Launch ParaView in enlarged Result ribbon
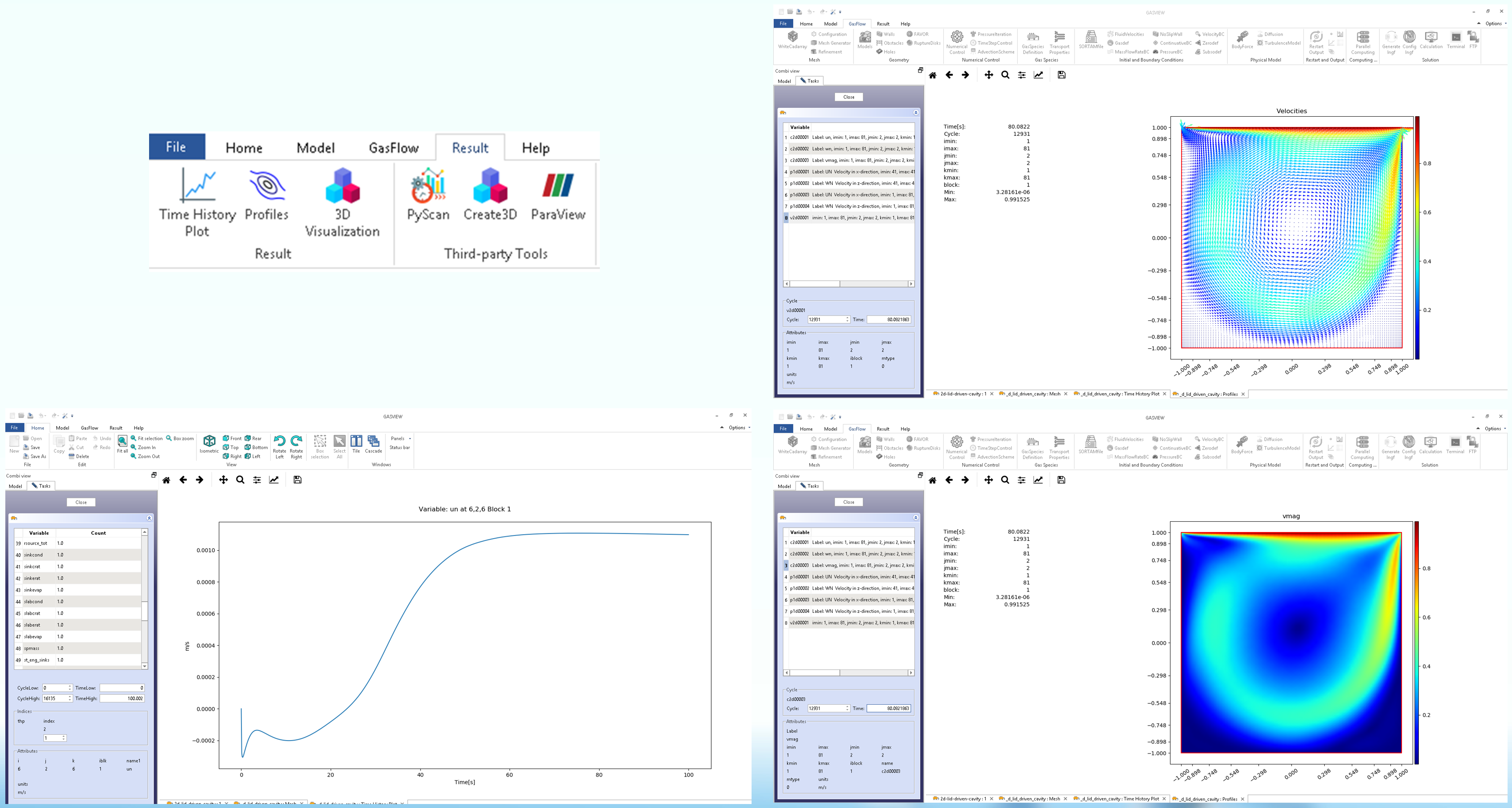Image resolution: width=1512 pixels, height=808 pixels. coord(558,195)
